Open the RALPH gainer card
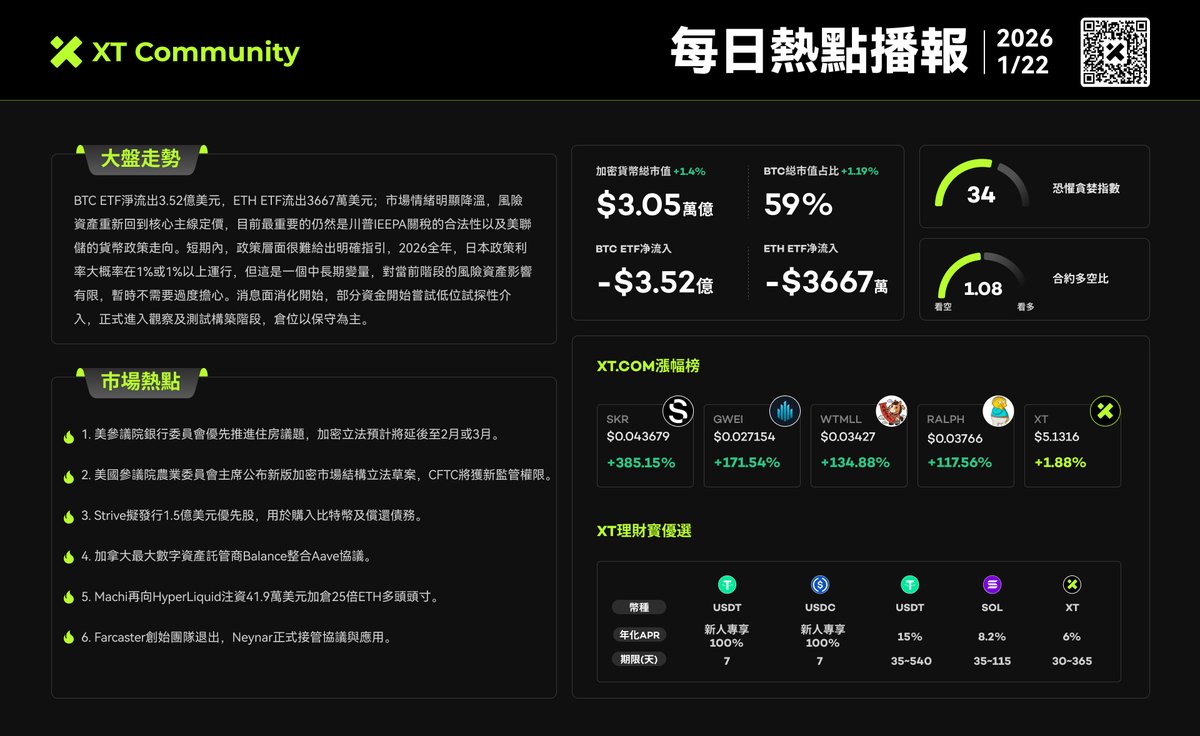 tap(965, 446)
